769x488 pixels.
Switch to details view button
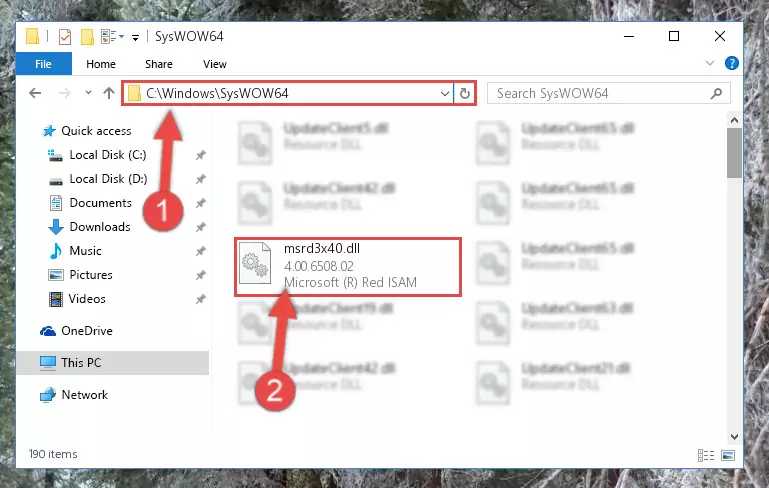pos(706,455)
